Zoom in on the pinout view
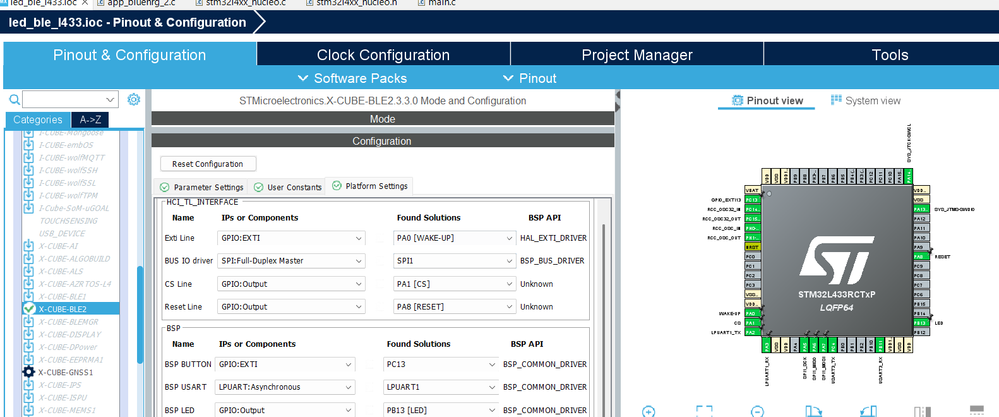The image size is (999, 417). pyautogui.click(x=648, y=411)
